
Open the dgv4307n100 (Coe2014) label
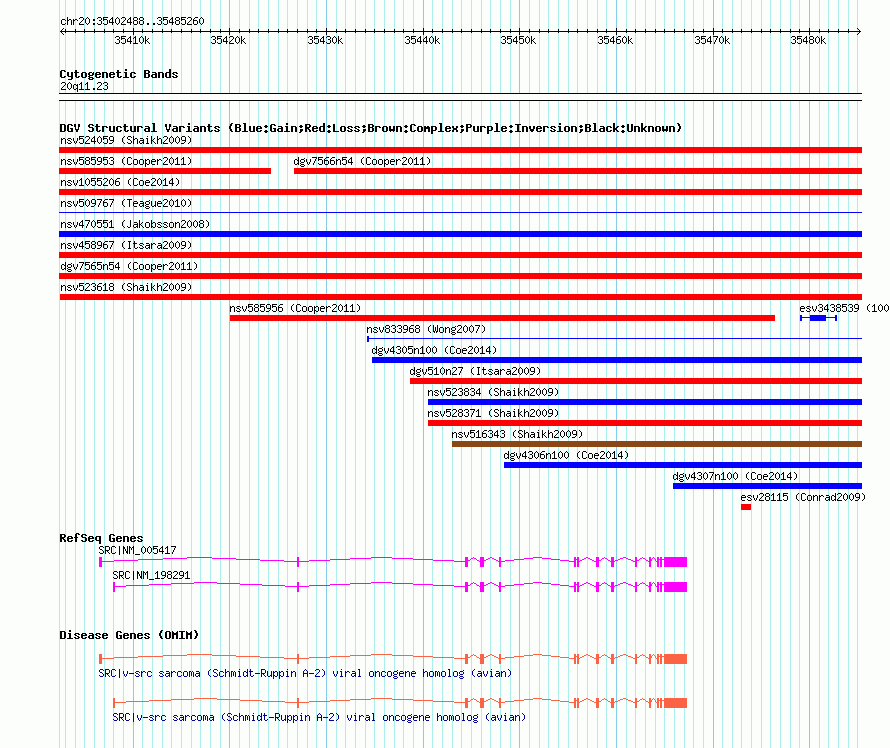(x=735, y=476)
